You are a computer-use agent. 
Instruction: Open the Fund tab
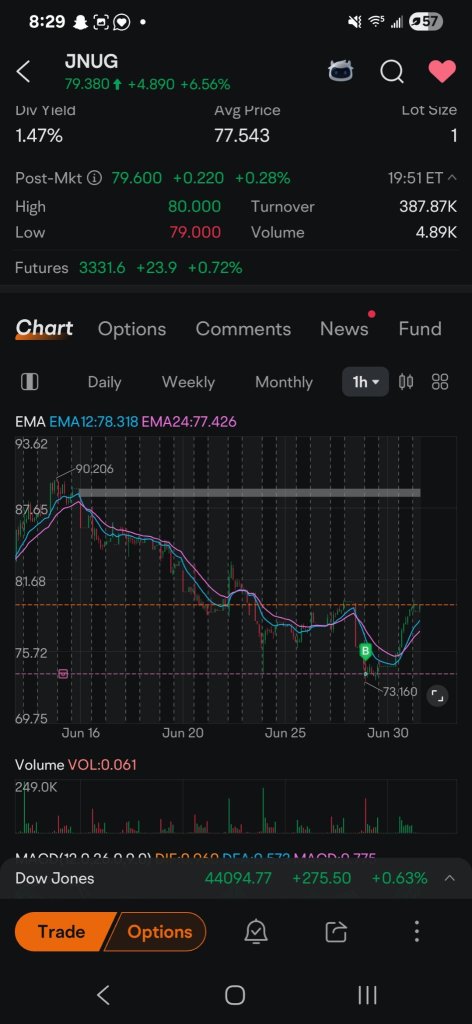[x=420, y=328]
